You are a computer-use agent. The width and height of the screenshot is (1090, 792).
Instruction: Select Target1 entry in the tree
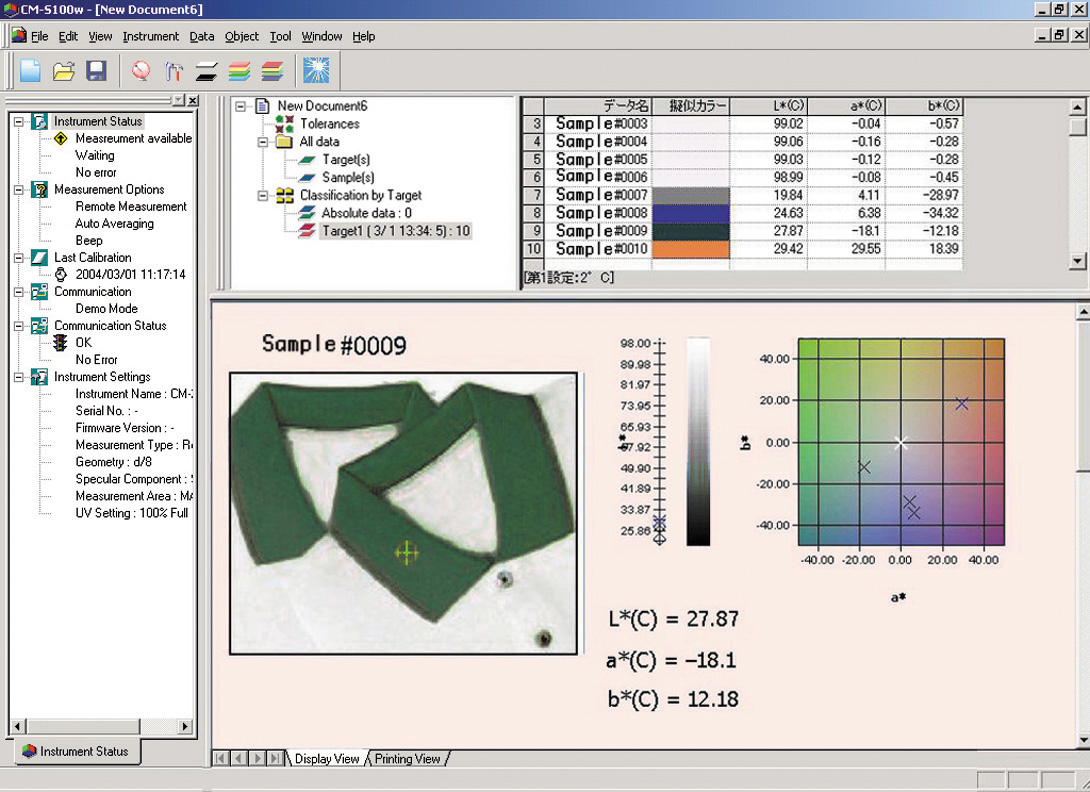click(395, 231)
